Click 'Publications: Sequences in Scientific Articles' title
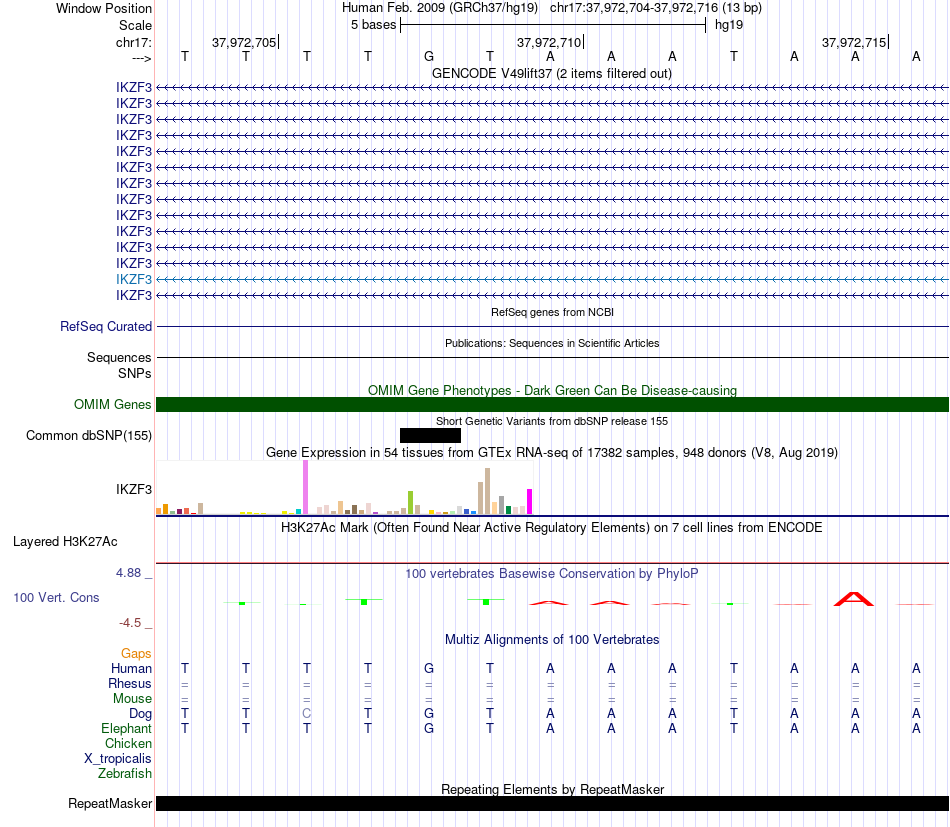 [x=552, y=343]
